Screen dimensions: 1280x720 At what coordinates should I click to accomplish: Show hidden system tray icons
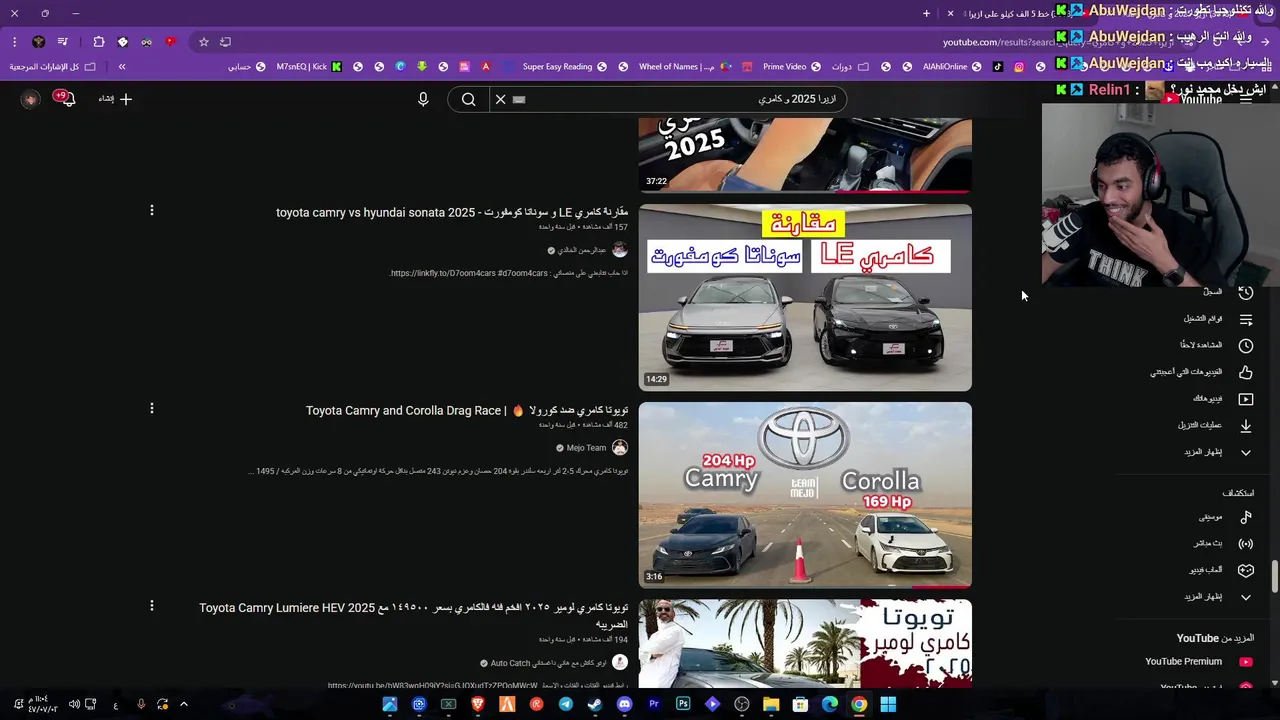point(183,704)
